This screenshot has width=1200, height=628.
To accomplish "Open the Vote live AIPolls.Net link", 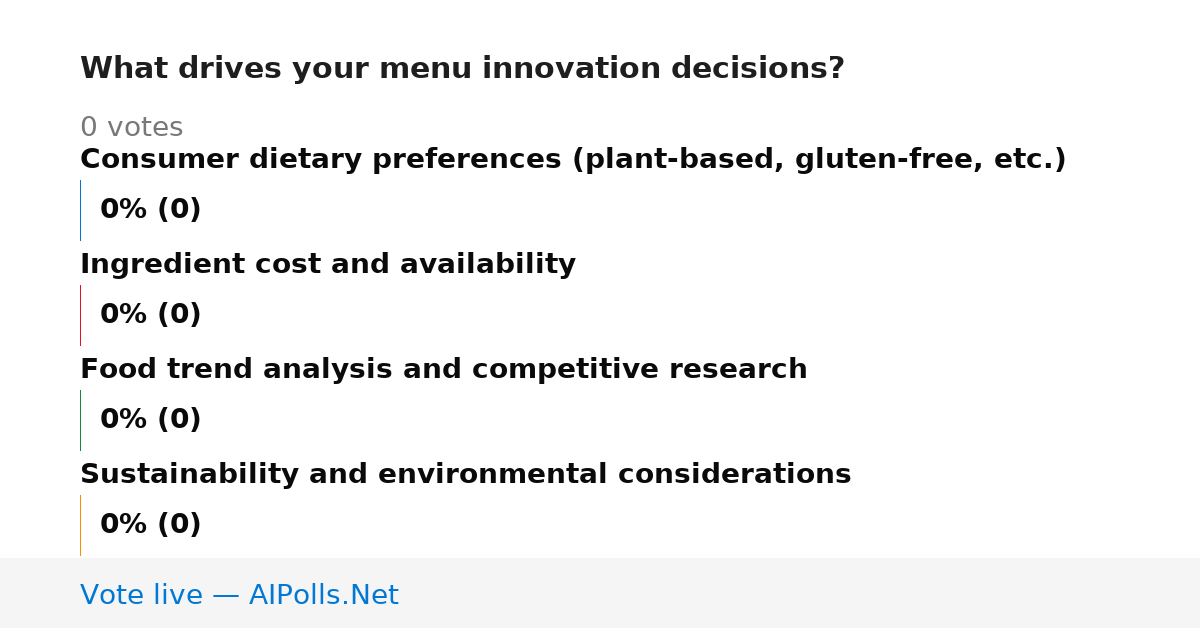I will [239, 595].
